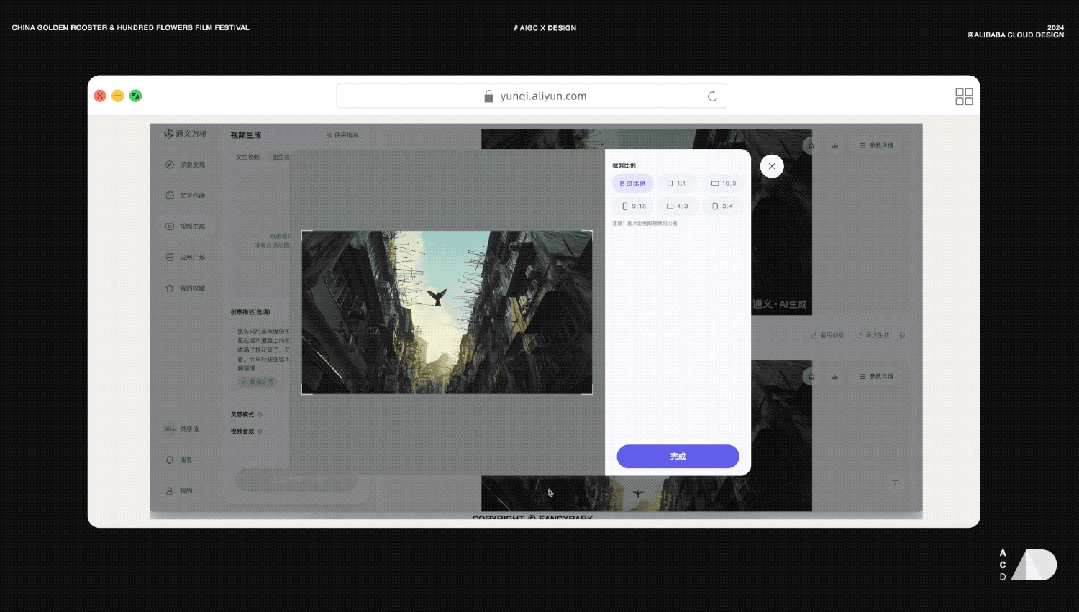
Task: Select the 4:3 crop ratio option
Action: coord(676,206)
